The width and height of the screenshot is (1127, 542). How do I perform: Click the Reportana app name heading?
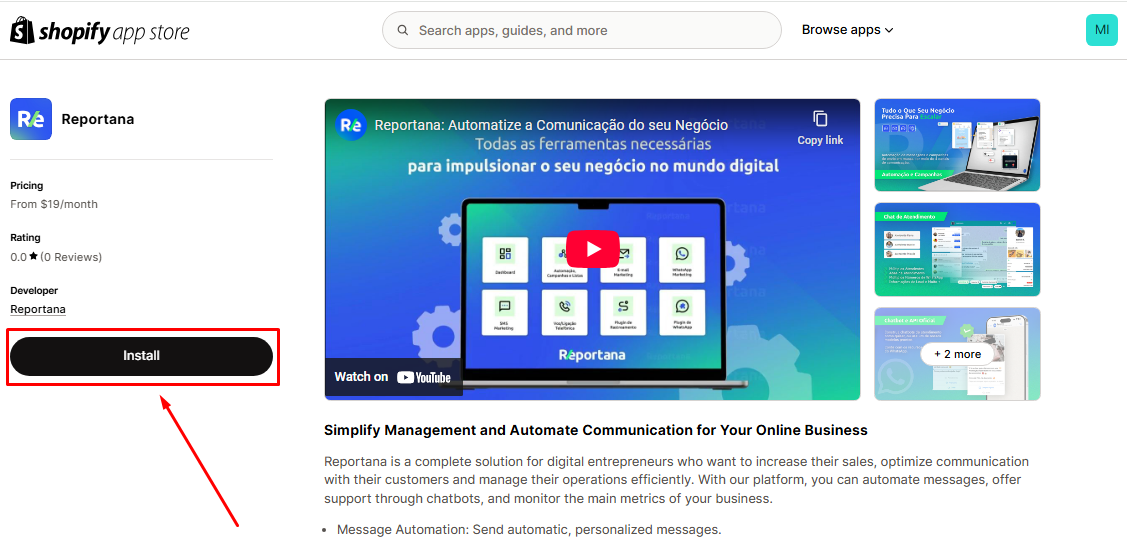tap(97, 119)
